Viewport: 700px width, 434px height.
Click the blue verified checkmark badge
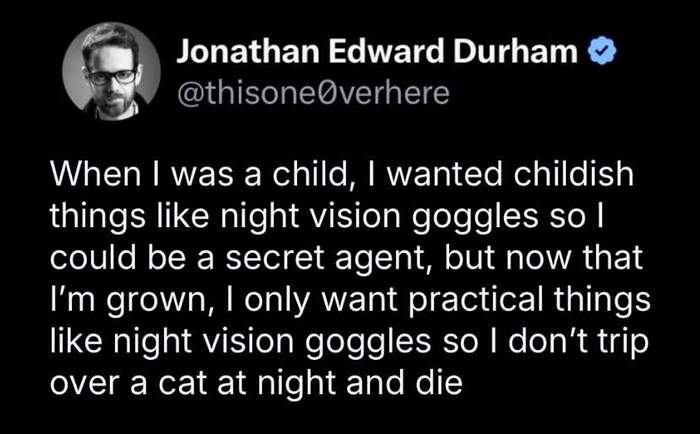click(x=602, y=52)
